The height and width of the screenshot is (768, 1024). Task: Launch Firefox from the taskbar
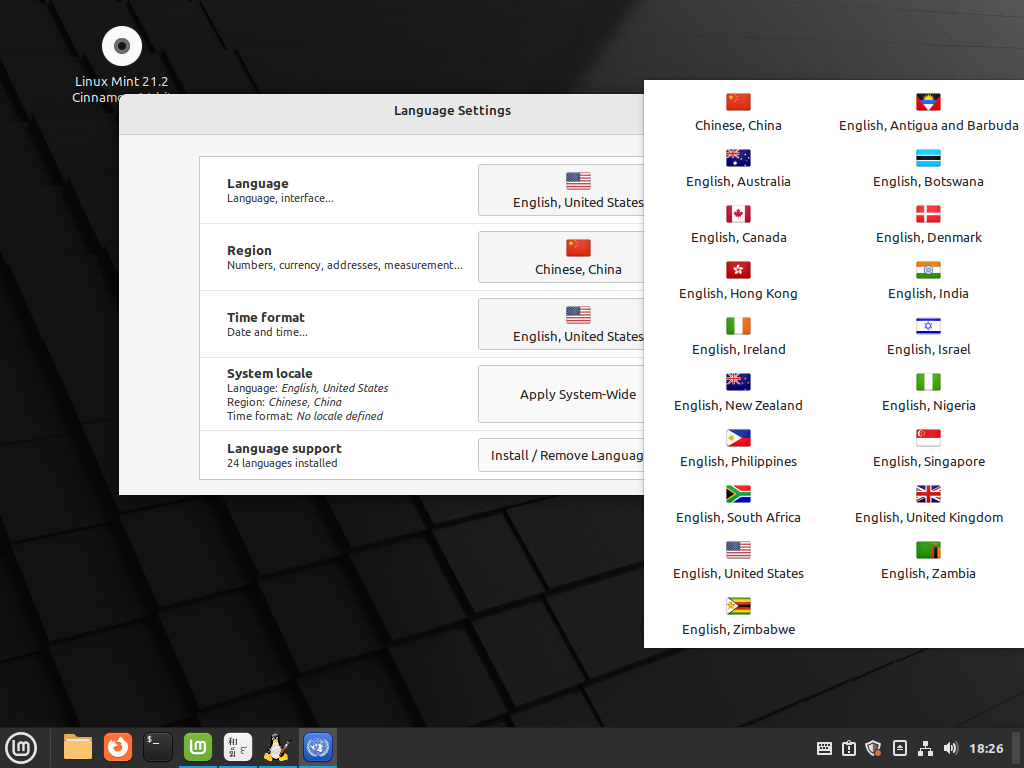117,747
